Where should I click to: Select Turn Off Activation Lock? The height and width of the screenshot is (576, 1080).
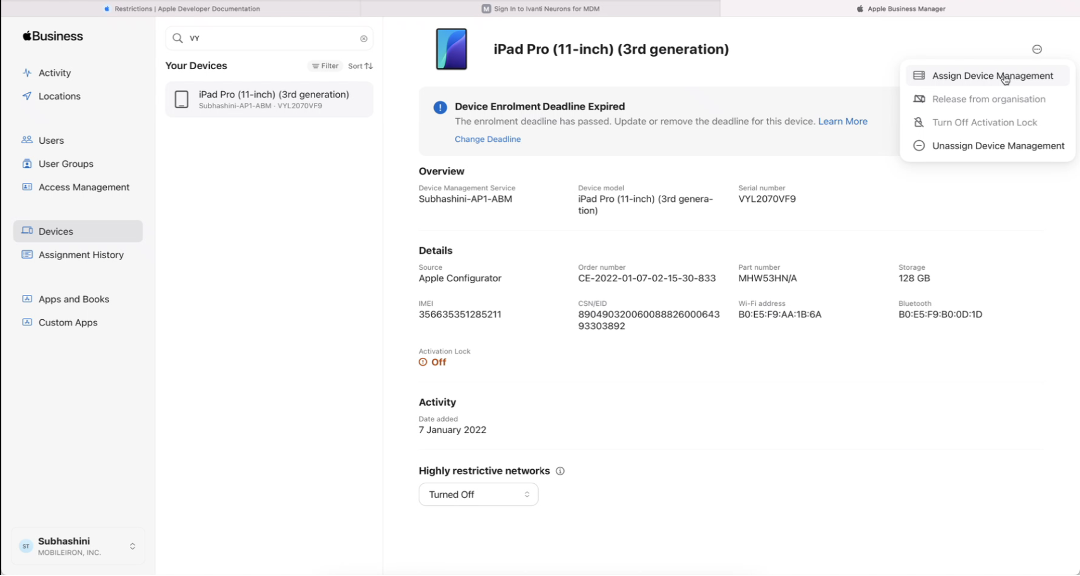(984, 122)
